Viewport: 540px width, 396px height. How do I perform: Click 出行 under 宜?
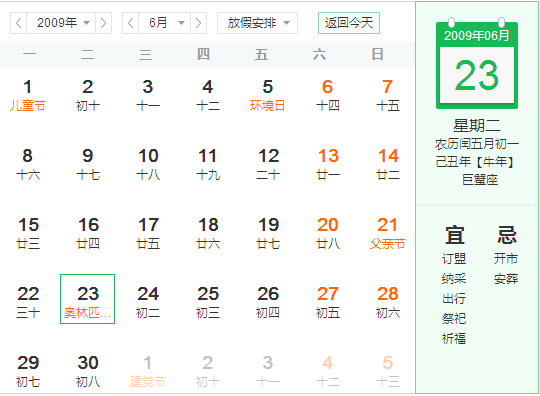click(454, 299)
